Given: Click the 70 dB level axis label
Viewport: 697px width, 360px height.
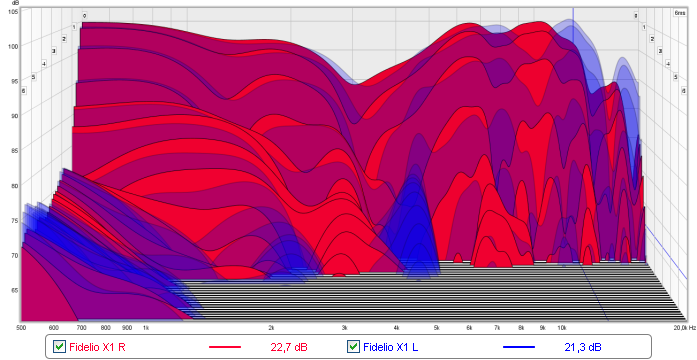Looking at the screenshot, I should coord(15,256).
